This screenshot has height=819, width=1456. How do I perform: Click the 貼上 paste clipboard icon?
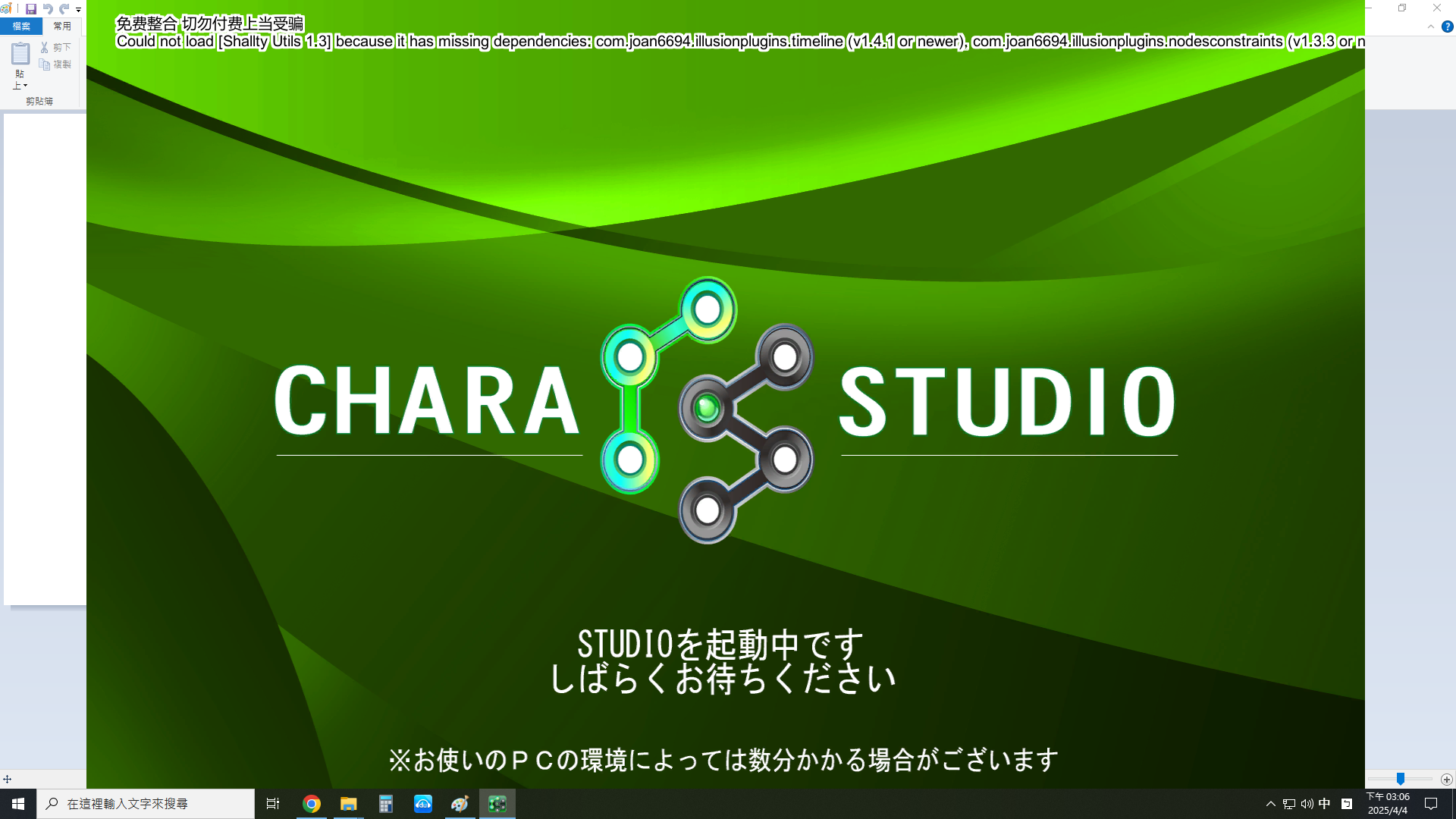(20, 54)
